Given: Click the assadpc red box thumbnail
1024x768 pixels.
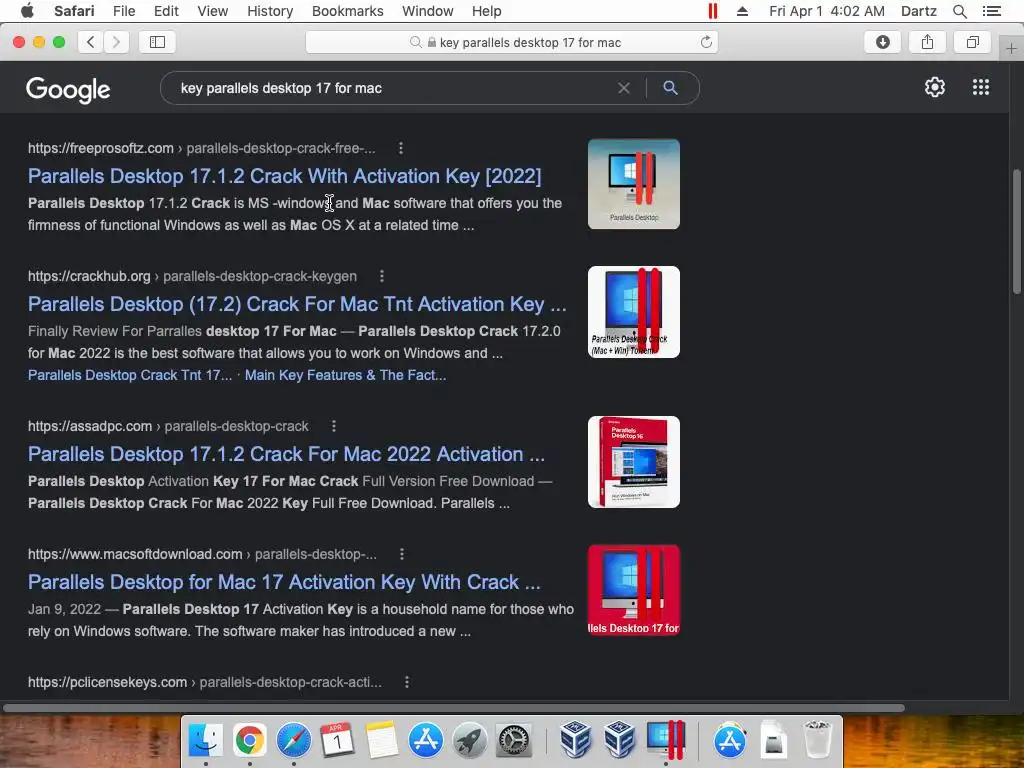Looking at the screenshot, I should (633, 462).
